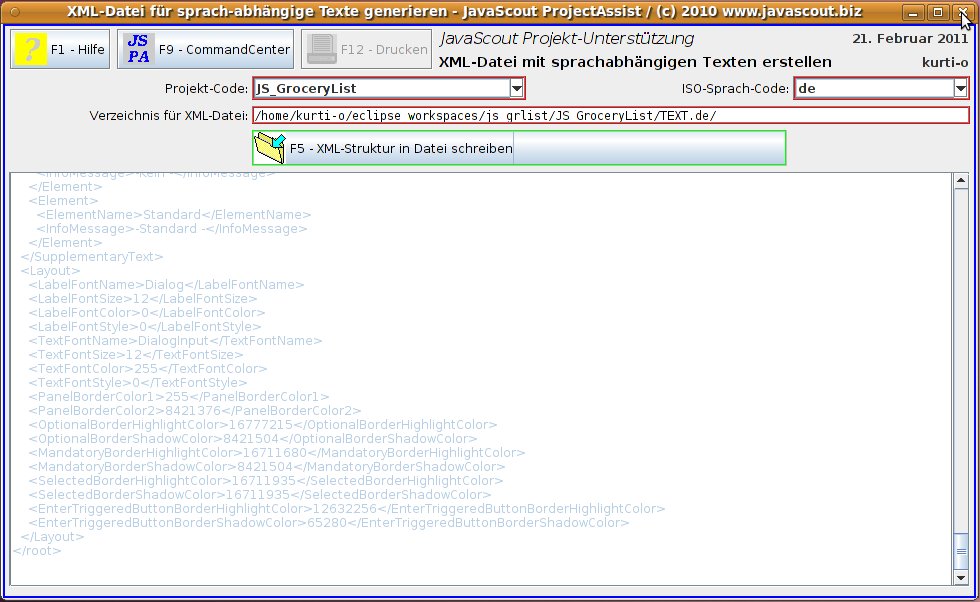
Task: Click the folder icon on the F5 button
Action: pyautogui.click(x=270, y=148)
